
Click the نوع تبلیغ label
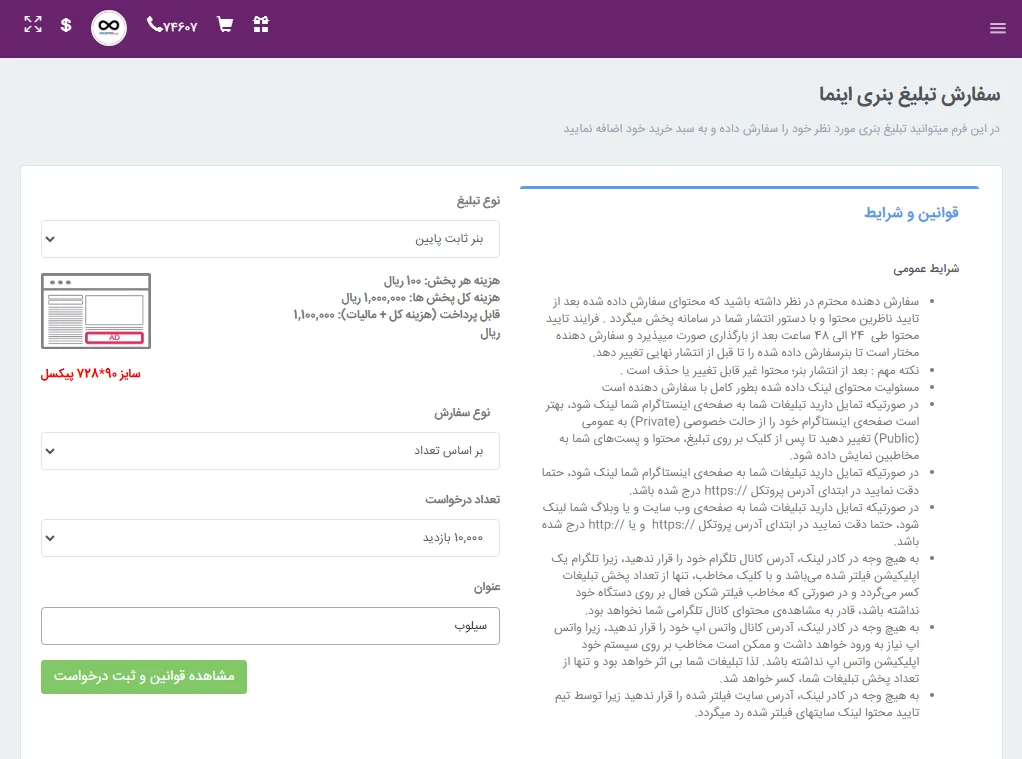point(478,201)
